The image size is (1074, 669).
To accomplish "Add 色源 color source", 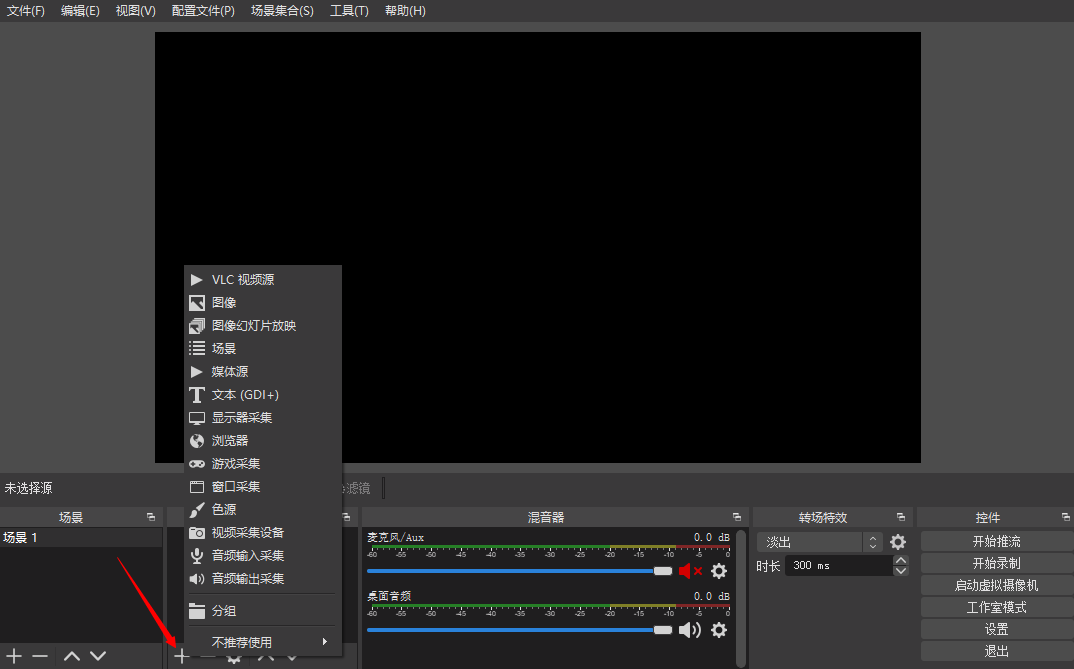I will coord(263,509).
